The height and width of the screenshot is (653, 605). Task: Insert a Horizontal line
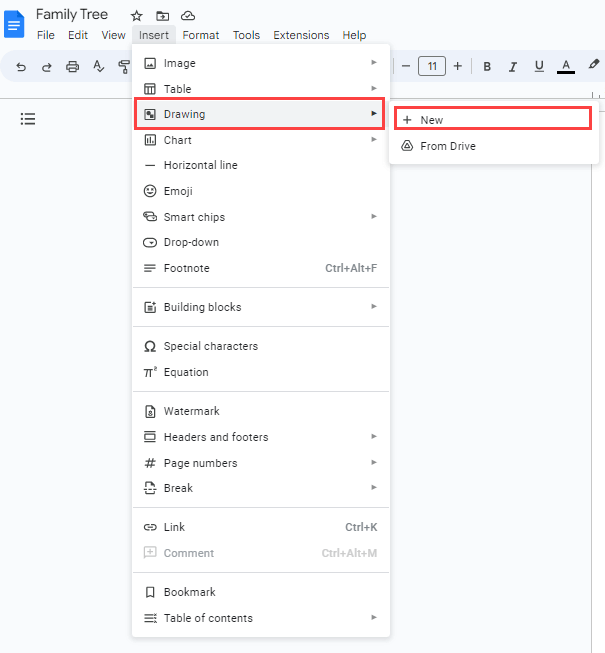(261, 165)
